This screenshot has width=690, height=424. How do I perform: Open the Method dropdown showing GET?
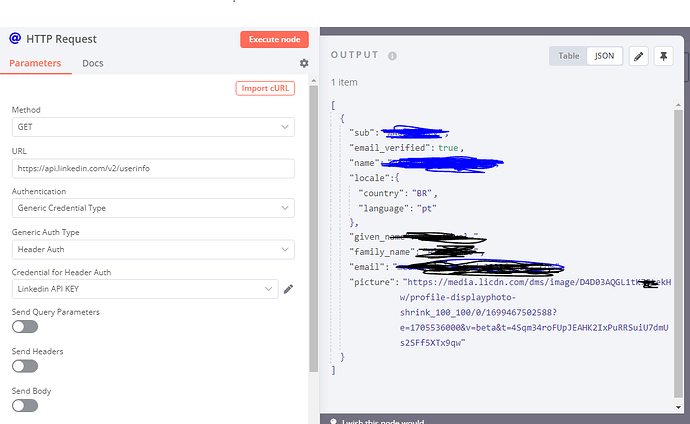pyautogui.click(x=153, y=127)
